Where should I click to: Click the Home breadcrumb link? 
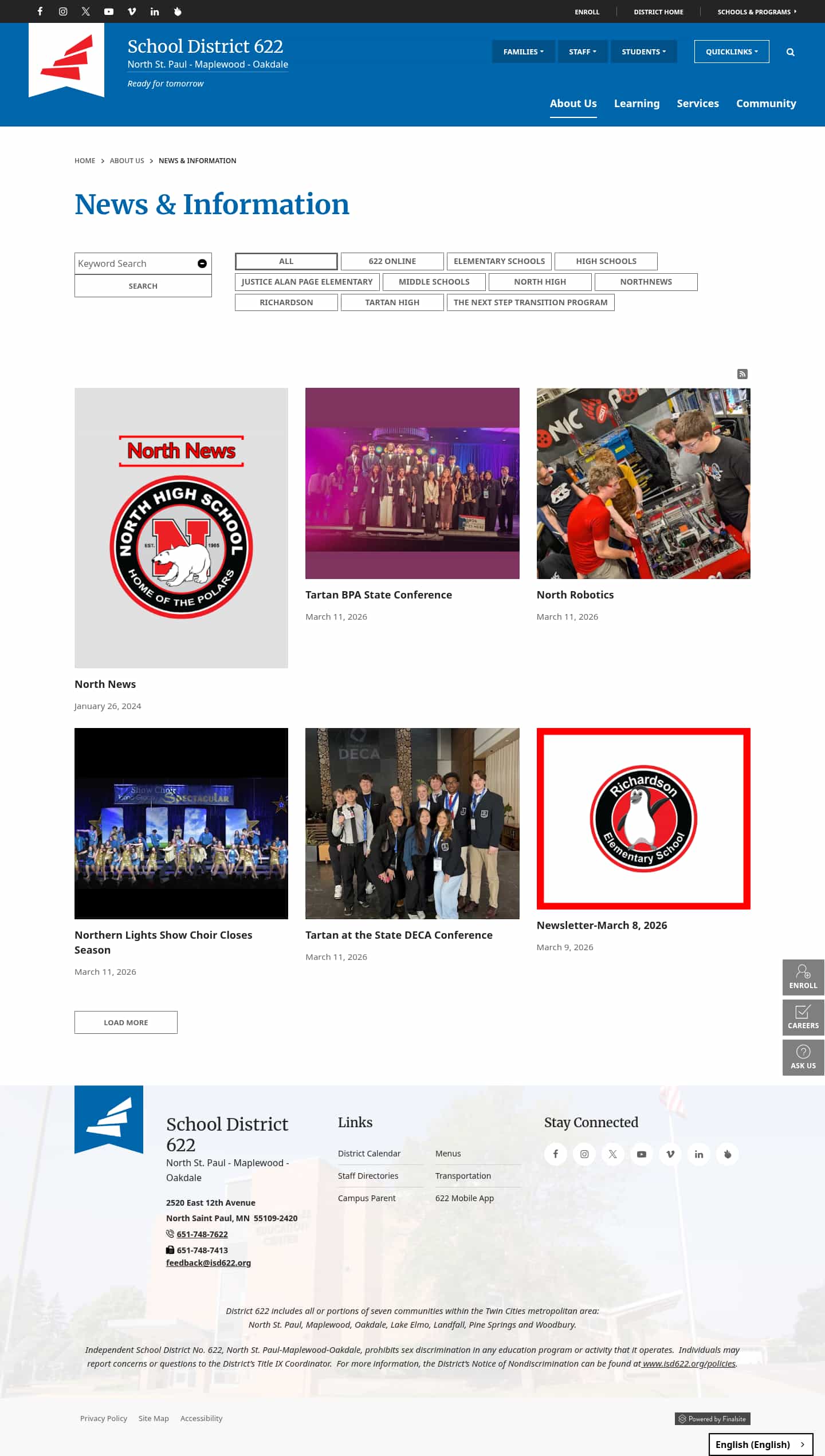pyautogui.click(x=85, y=161)
